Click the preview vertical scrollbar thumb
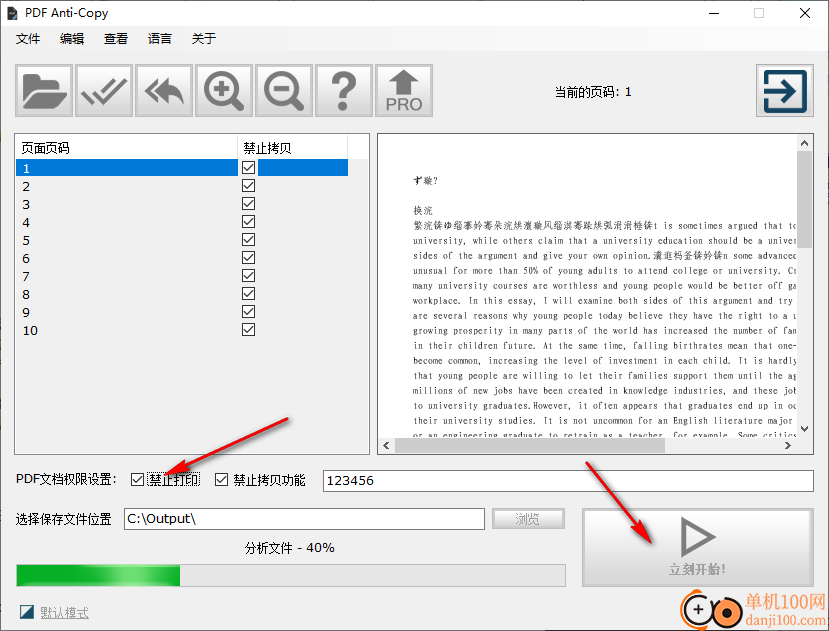Screen dimensions: 829x631 point(804,199)
